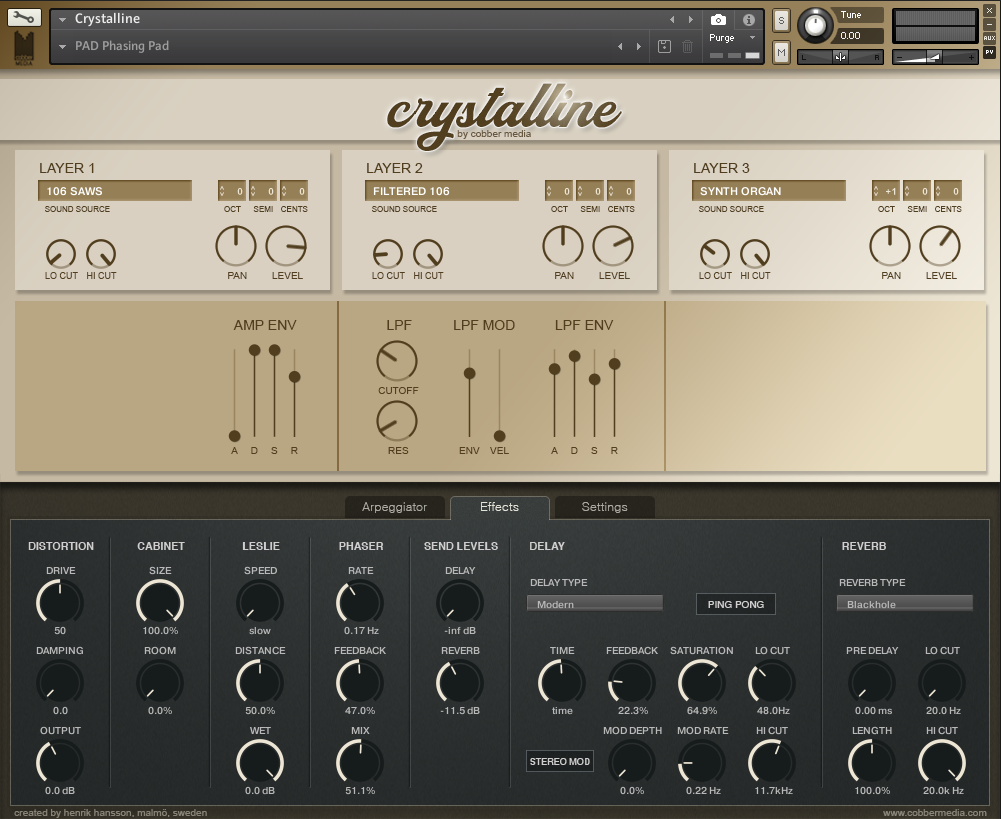Image resolution: width=1001 pixels, height=819 pixels.
Task: Toggle the Ping Pong delay button
Action: (735, 604)
